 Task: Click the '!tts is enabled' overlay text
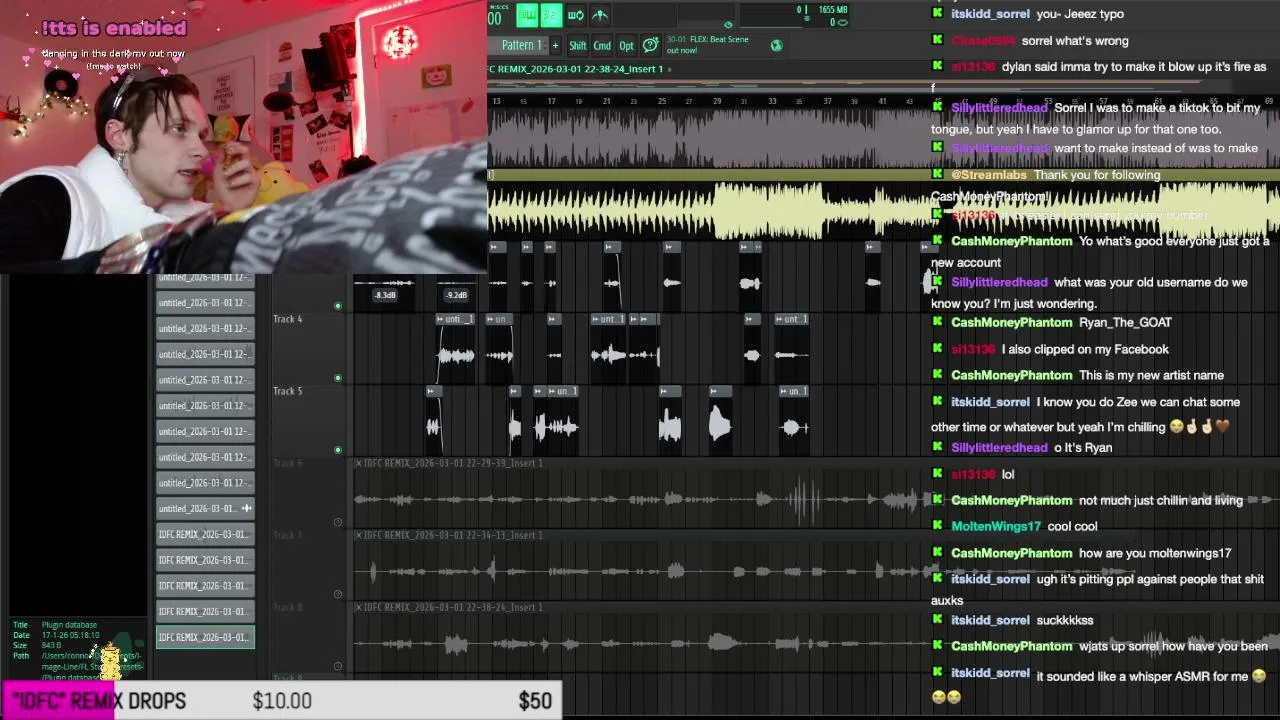point(114,28)
